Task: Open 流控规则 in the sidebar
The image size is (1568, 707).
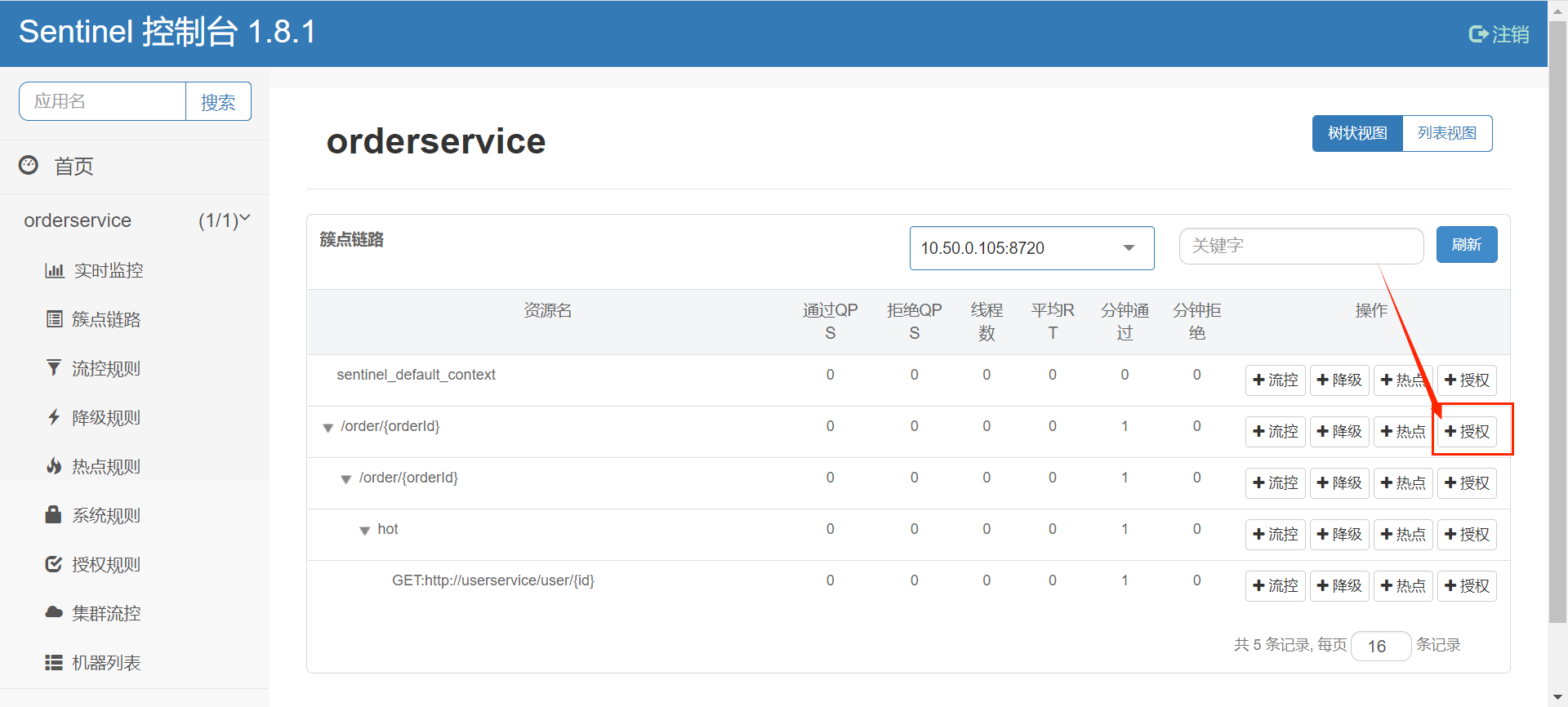Action: (x=106, y=368)
